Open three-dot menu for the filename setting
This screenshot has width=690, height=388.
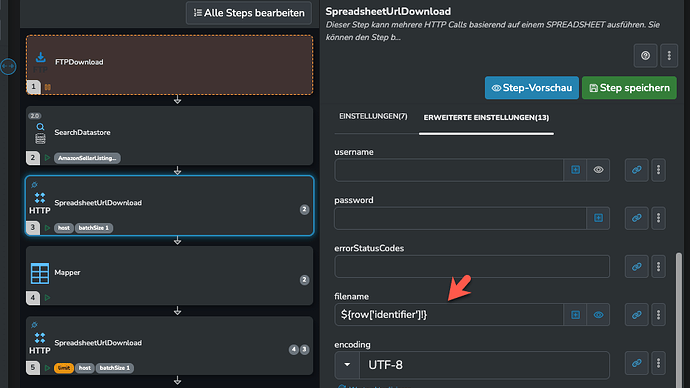[658, 315]
